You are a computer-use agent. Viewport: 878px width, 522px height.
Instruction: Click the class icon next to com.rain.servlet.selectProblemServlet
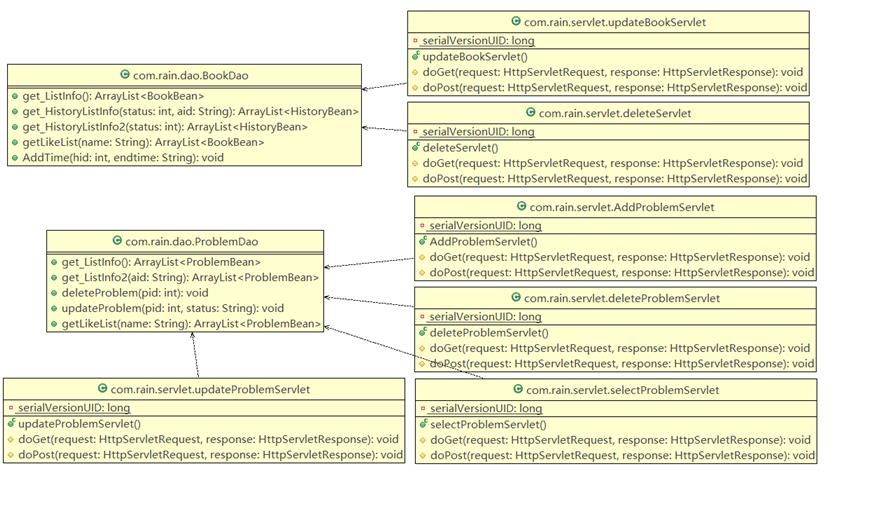point(518,389)
